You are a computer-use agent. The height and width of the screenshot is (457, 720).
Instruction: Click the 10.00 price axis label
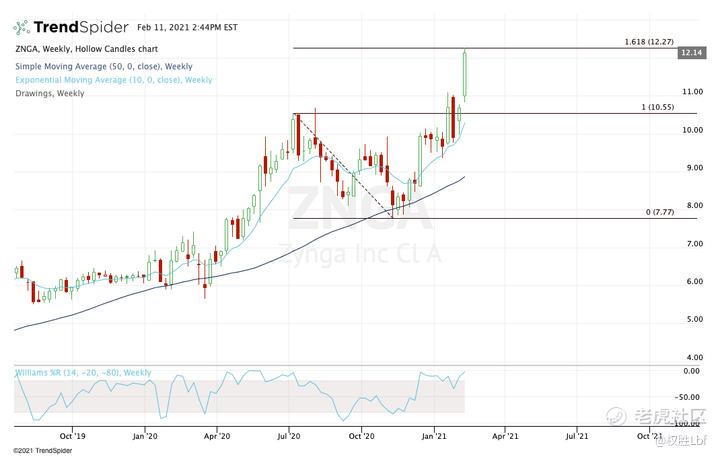coord(692,130)
